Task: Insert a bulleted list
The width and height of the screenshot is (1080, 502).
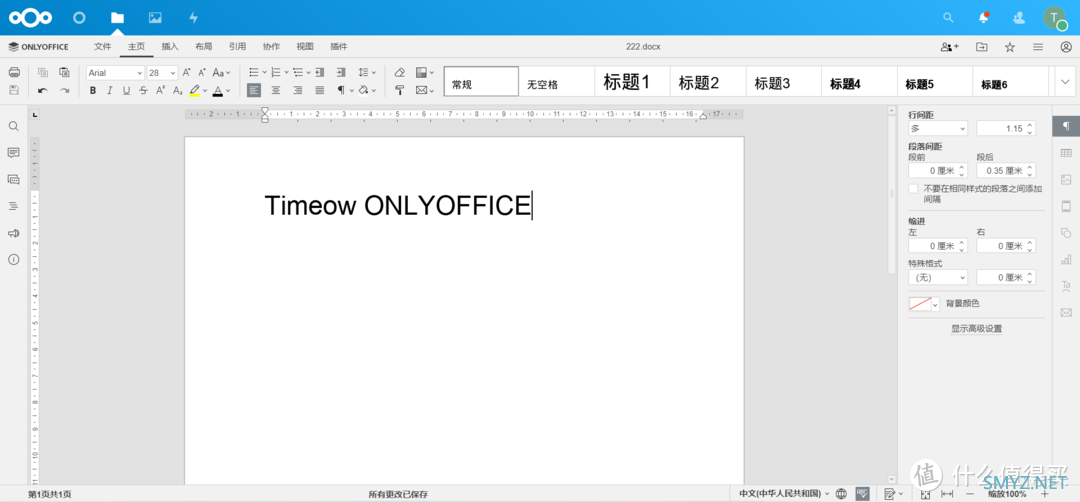Action: point(254,72)
